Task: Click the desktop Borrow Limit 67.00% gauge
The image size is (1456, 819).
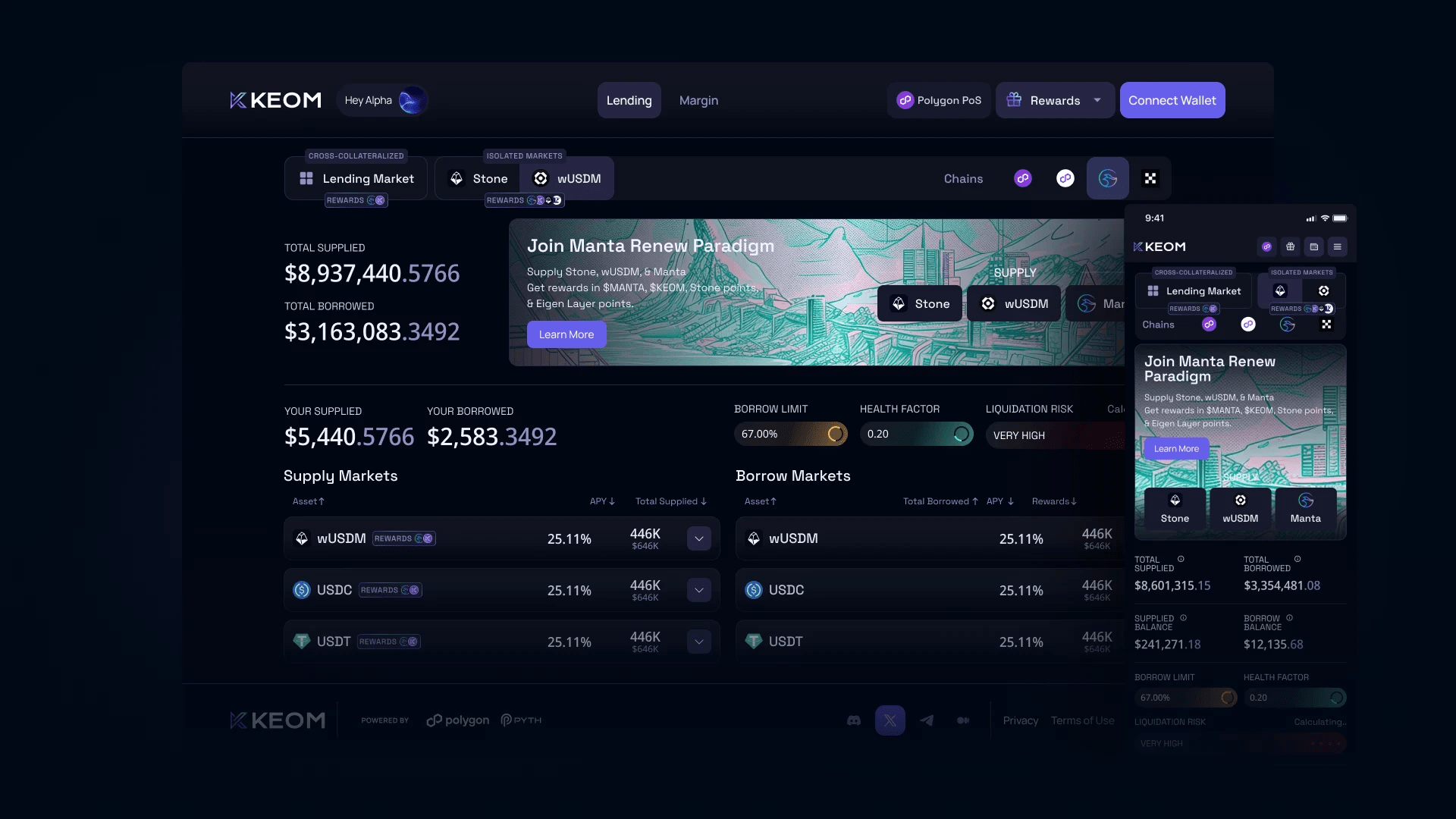Action: point(791,434)
